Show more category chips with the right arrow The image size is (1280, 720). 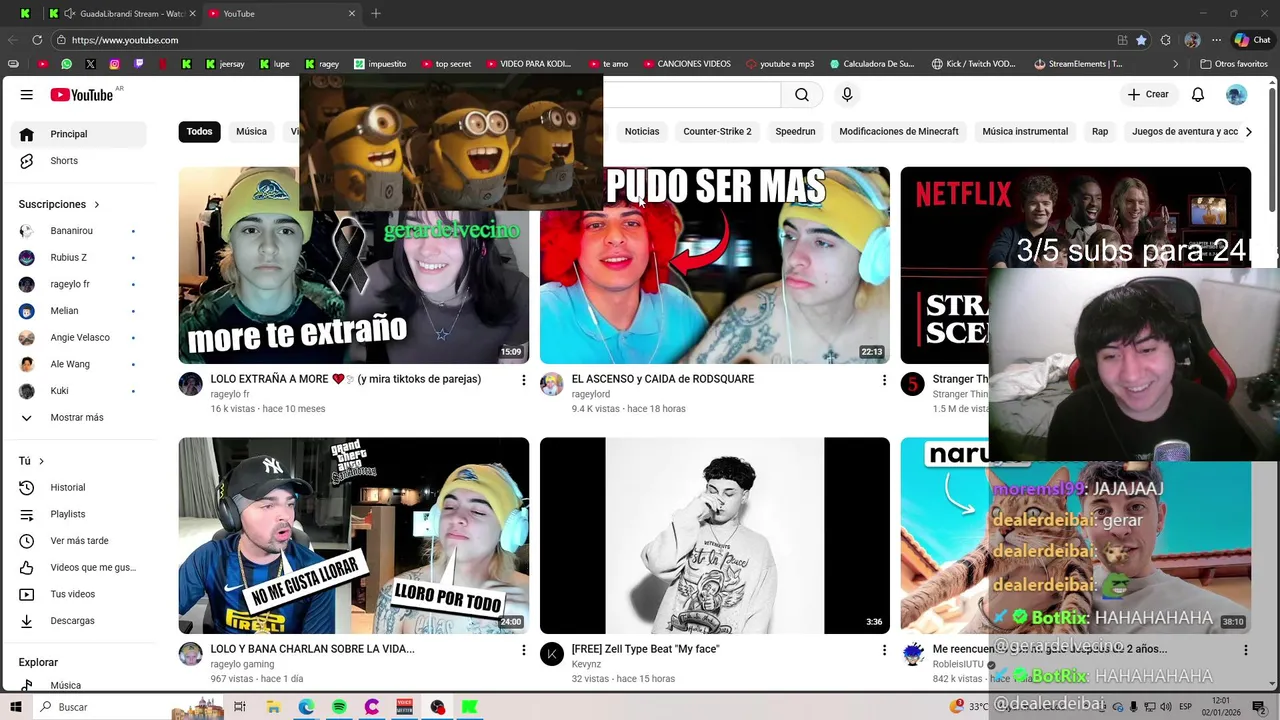click(1248, 132)
